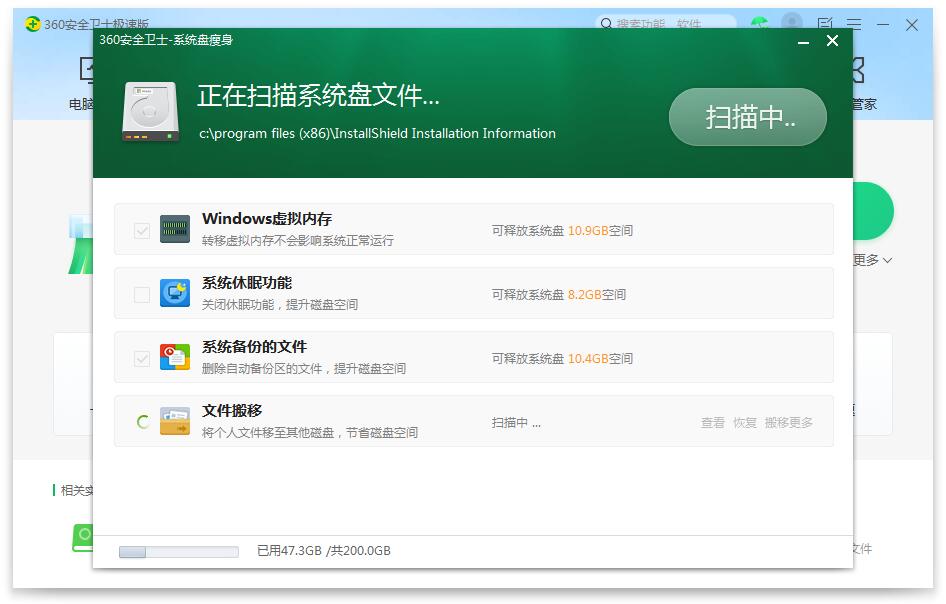Click the disk usage progress bar
This screenshot has width=946, height=604.
click(179, 552)
